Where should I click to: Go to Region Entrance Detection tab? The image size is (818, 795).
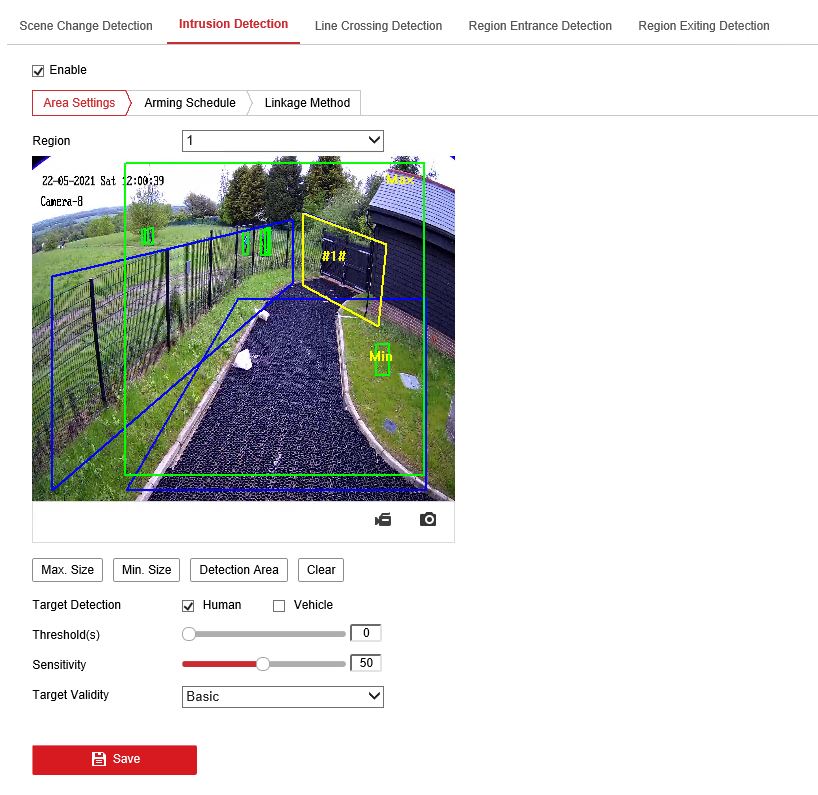(540, 26)
